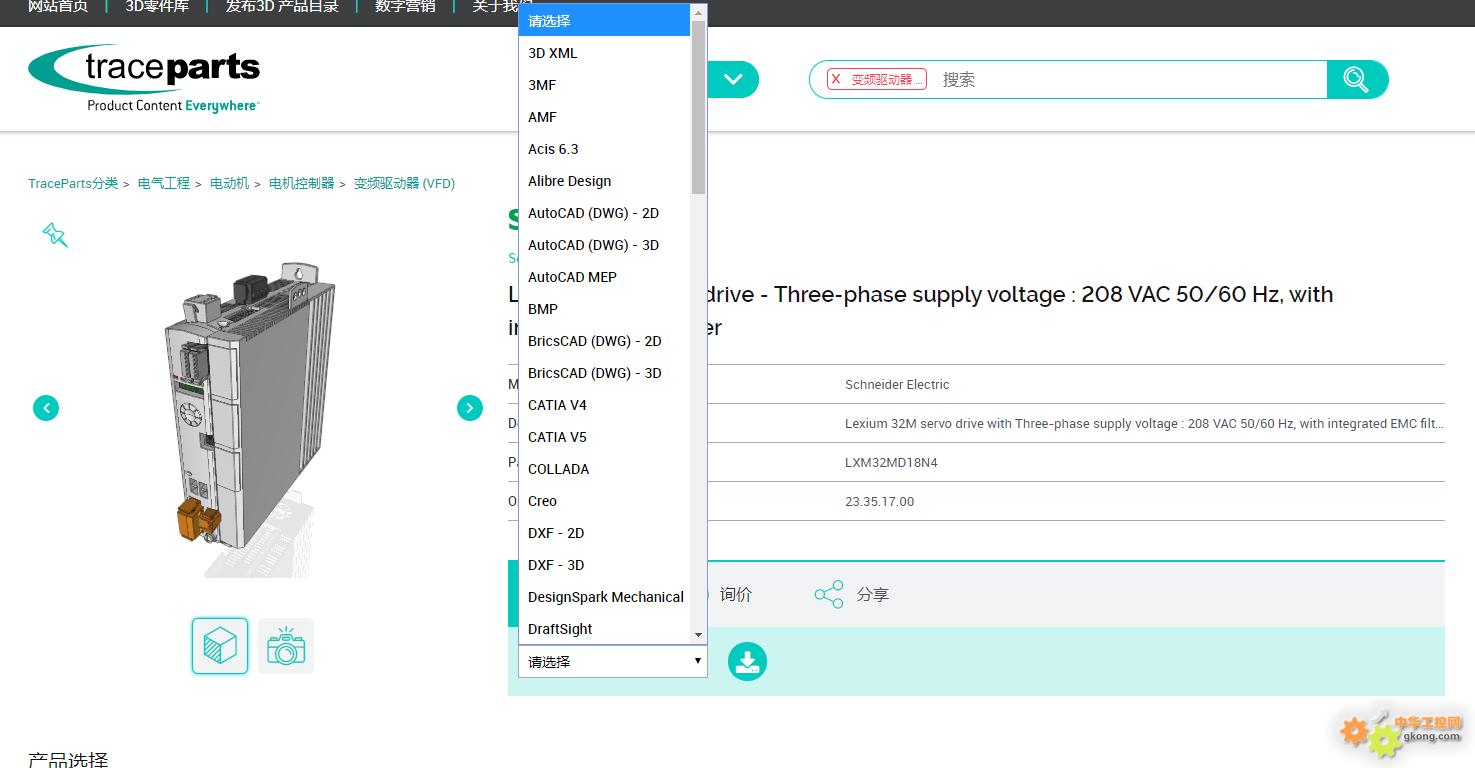Click 电机控制器 breadcrumb
Image resolution: width=1475 pixels, height=768 pixels.
coord(301,183)
